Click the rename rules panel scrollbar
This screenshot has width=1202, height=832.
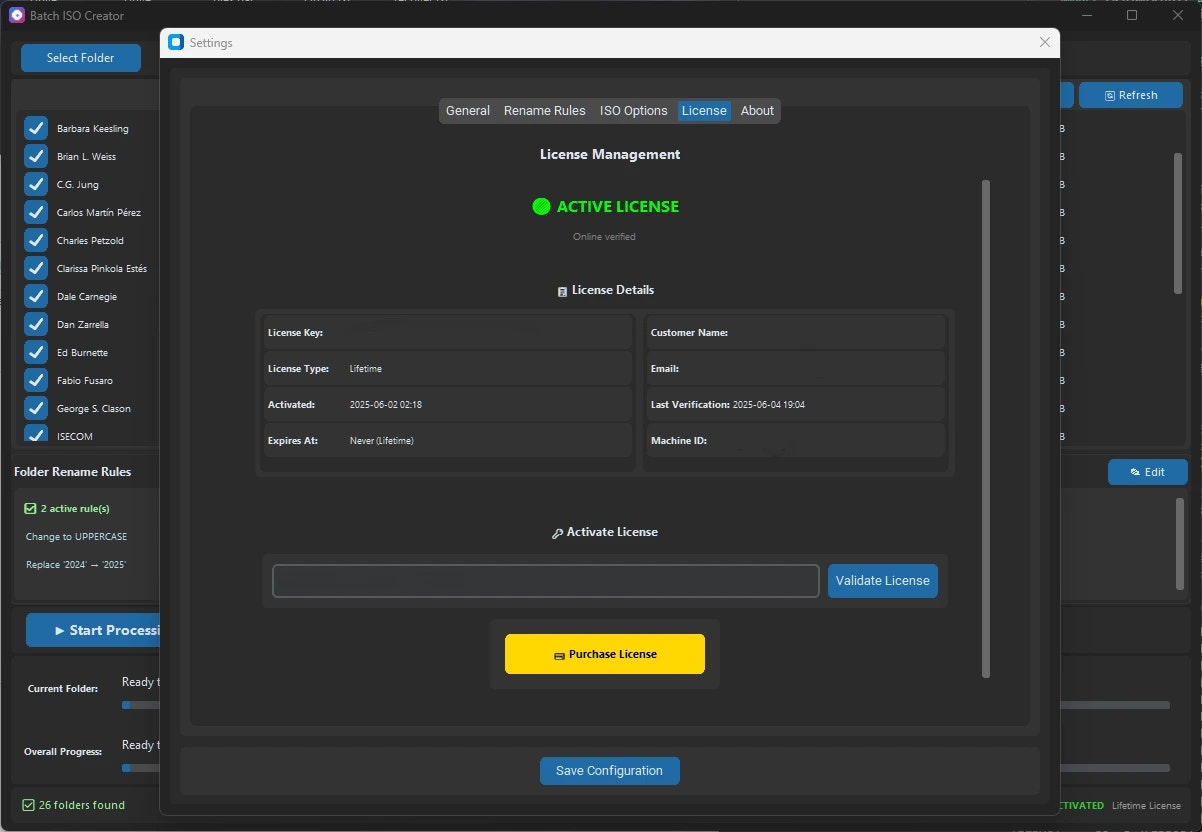pos(1180,545)
